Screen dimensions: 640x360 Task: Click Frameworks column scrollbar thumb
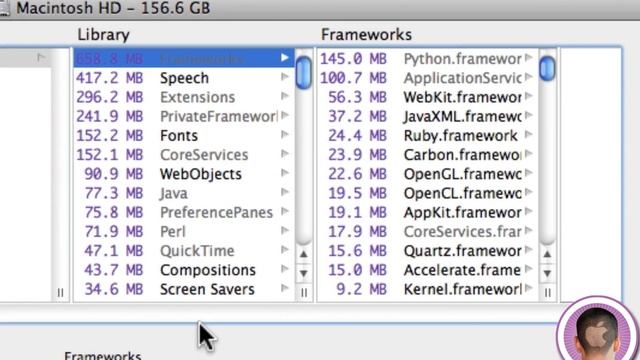click(547, 68)
